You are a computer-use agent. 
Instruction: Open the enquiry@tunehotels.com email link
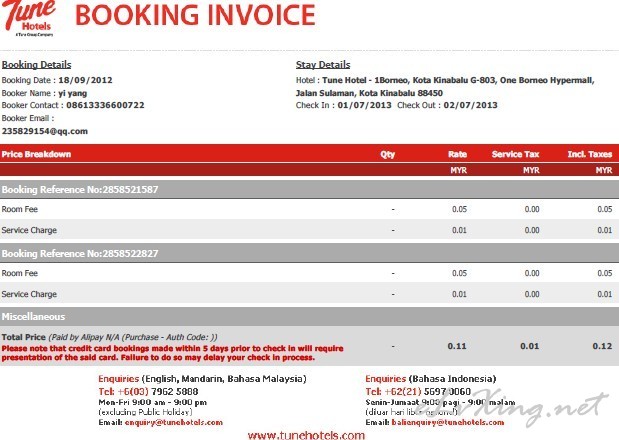[x=174, y=423]
